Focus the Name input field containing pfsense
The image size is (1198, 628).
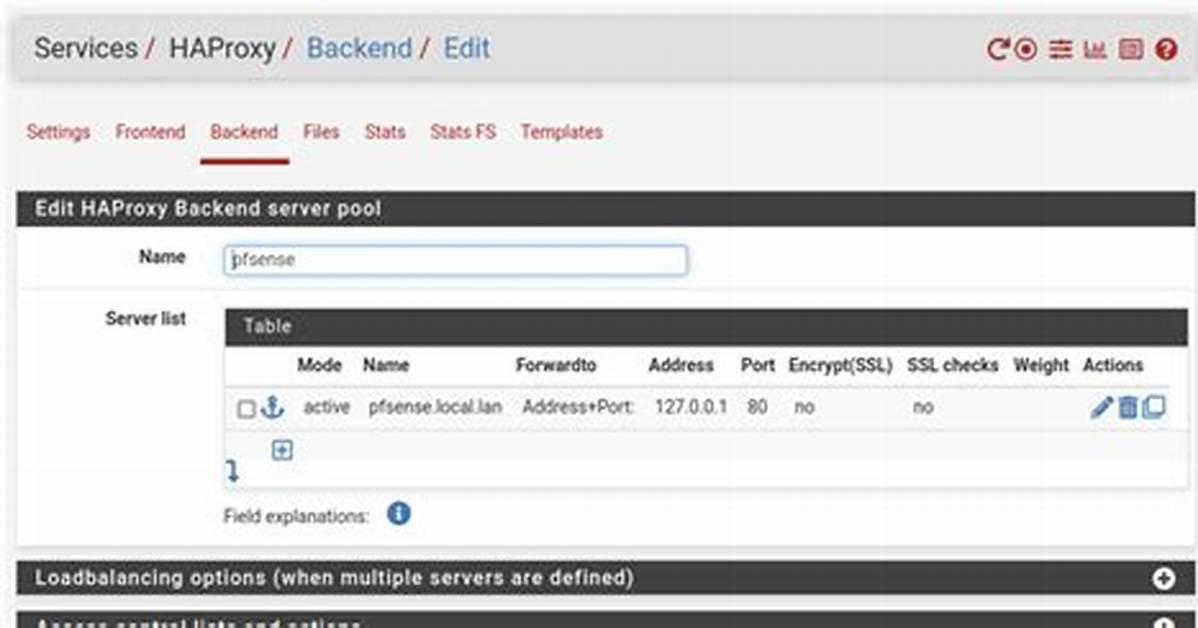(455, 260)
